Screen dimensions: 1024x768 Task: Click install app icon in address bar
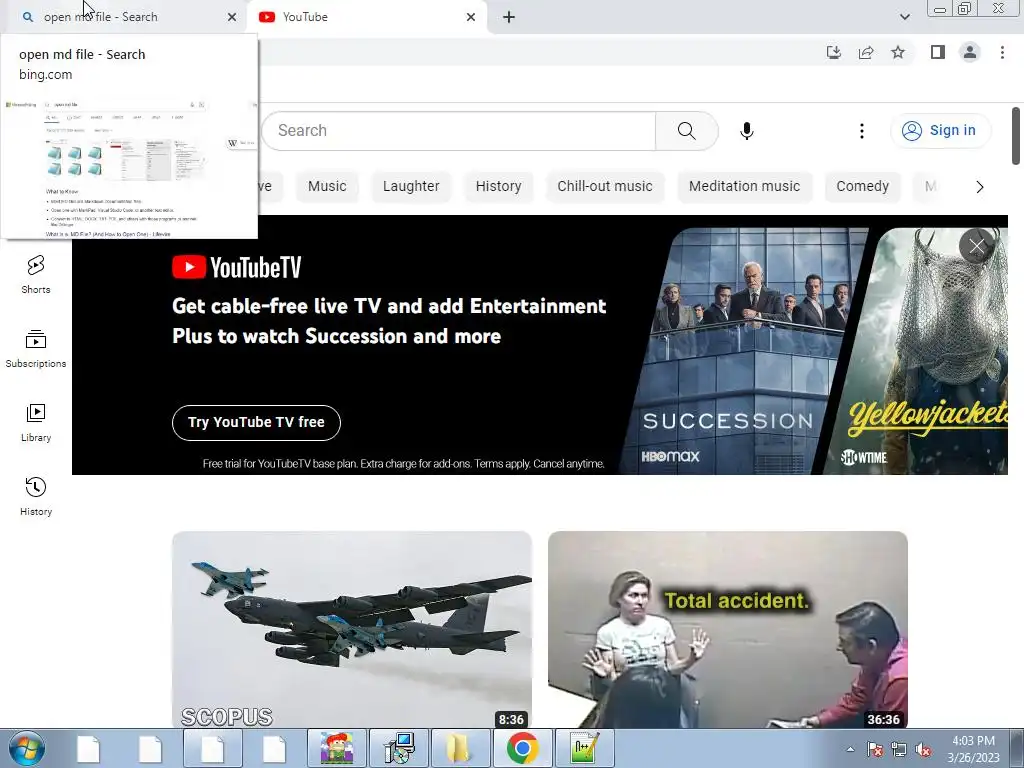[833, 52]
